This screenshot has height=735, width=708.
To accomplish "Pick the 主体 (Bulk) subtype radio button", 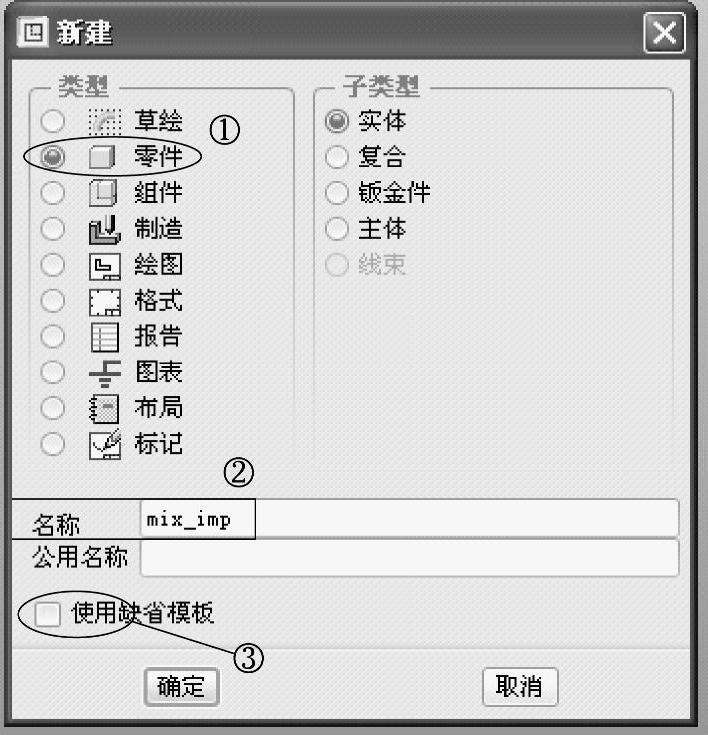I will pos(338,229).
